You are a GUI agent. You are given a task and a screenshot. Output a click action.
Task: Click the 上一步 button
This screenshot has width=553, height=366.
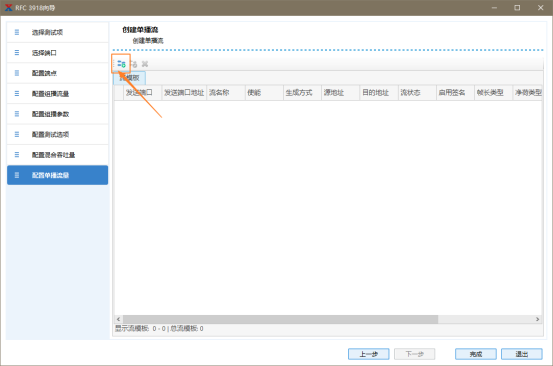[369, 354]
